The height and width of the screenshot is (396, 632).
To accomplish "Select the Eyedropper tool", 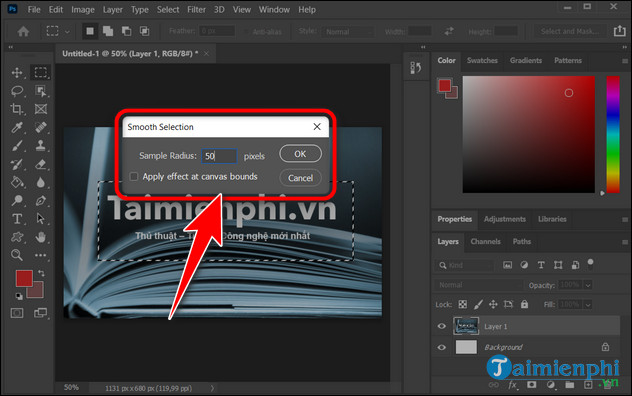I will [17, 127].
